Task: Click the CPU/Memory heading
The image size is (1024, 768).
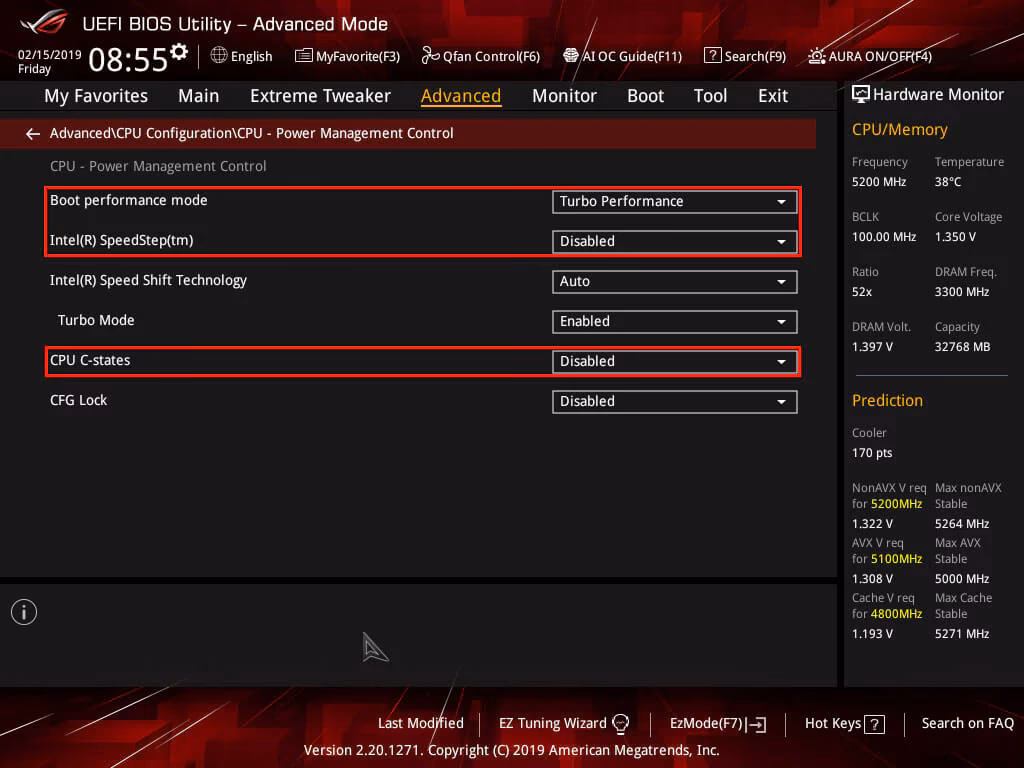Action: pyautogui.click(x=899, y=129)
